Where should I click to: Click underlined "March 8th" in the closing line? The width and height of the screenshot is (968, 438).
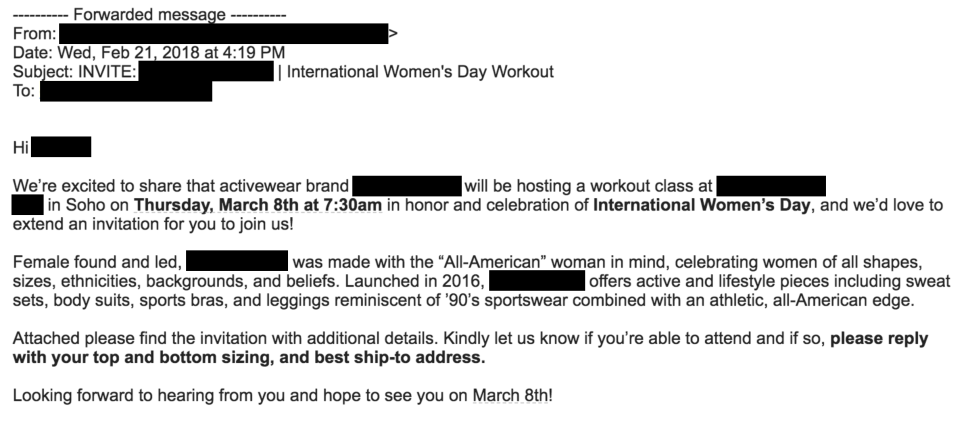(x=511, y=395)
